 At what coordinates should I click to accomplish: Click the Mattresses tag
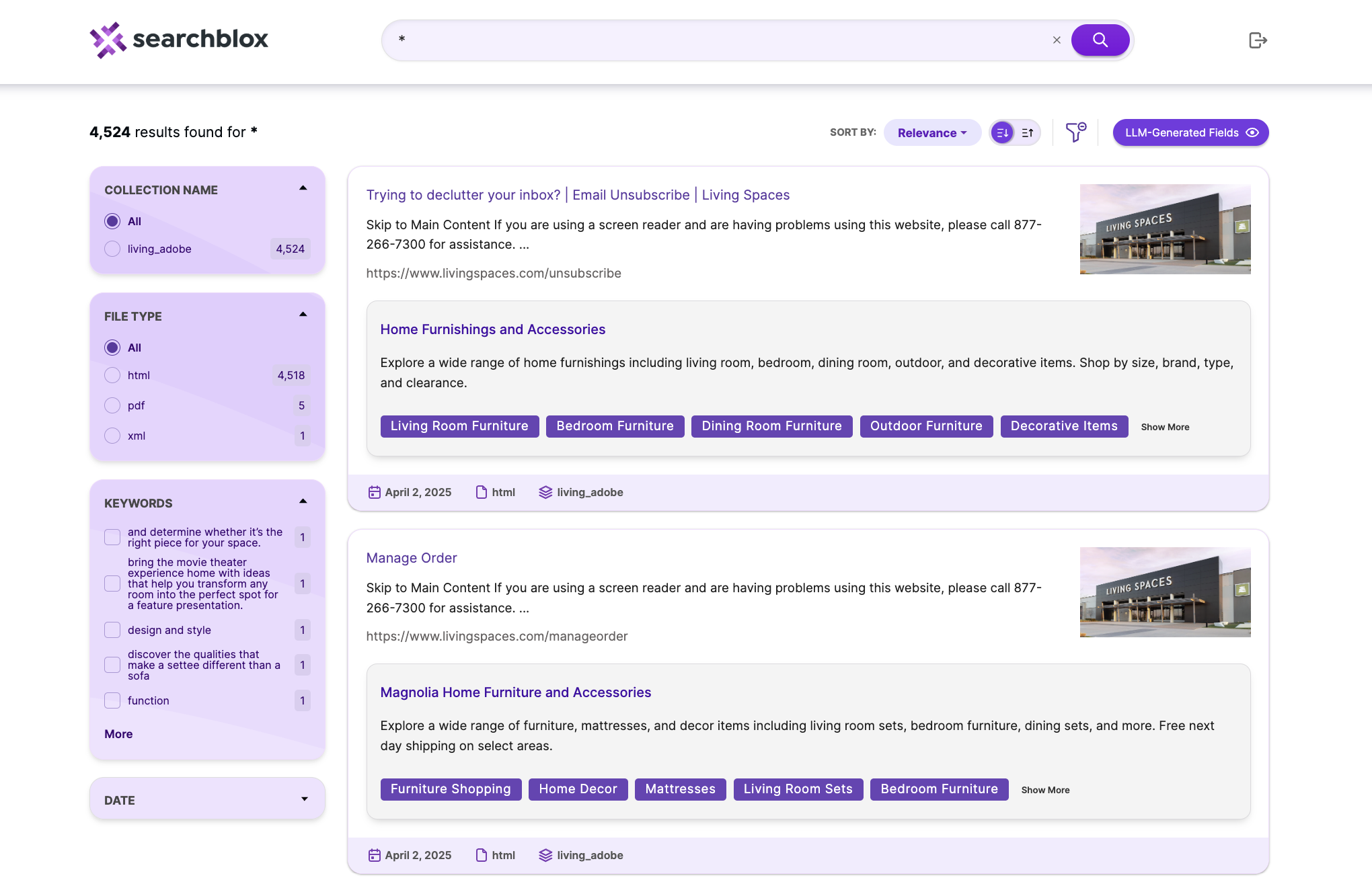(680, 789)
